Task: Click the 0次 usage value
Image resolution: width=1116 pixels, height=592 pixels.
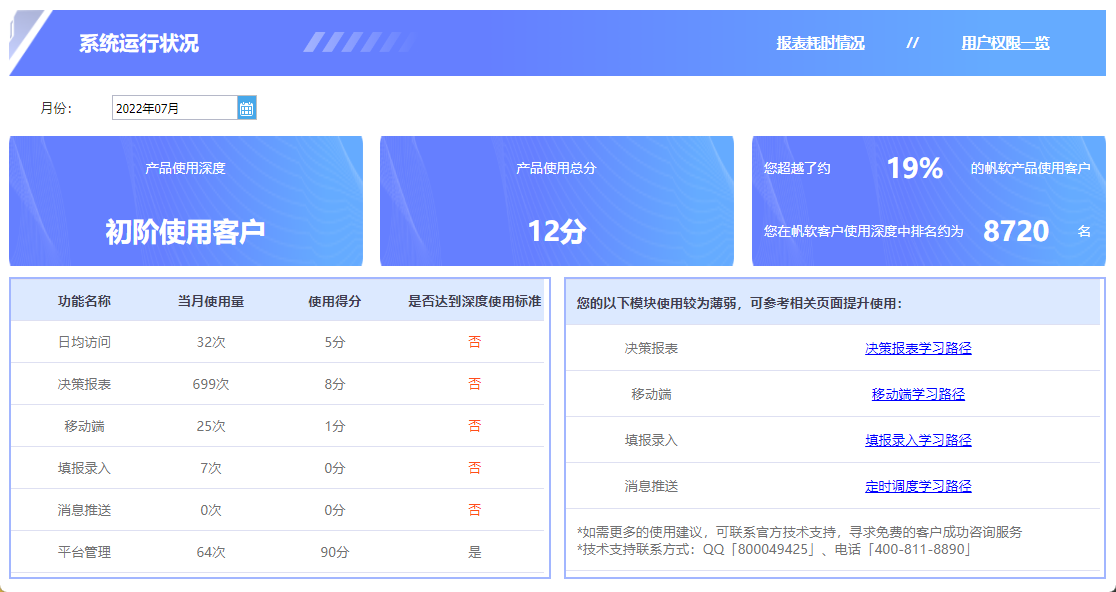Action: (211, 510)
